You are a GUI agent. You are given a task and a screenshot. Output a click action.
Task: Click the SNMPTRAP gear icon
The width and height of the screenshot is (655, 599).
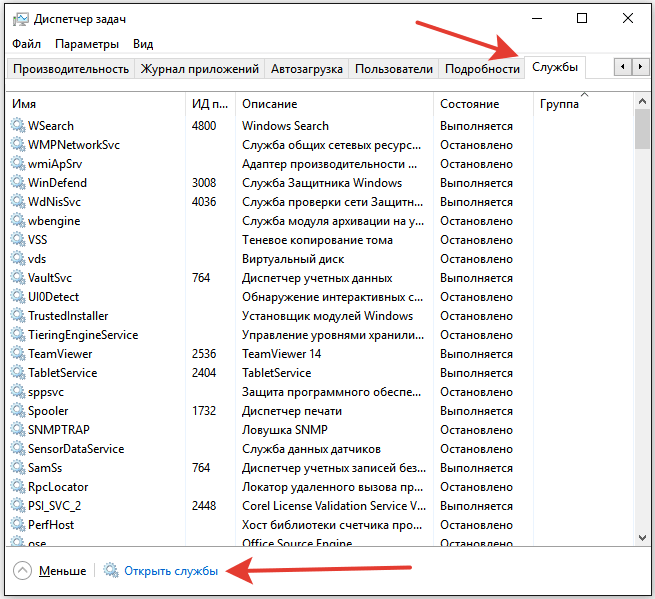tap(18, 429)
